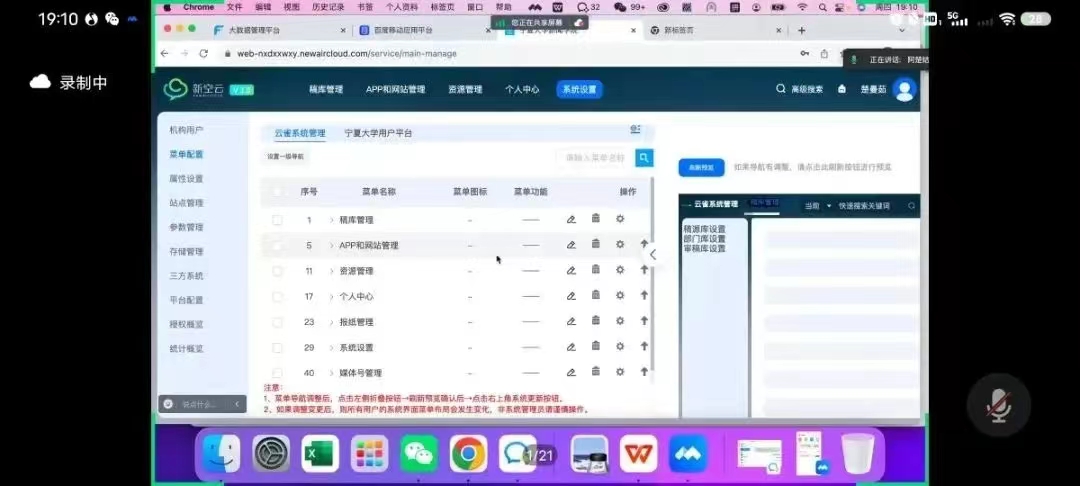Delete the 资源管理 menu via trash icon

596,270
